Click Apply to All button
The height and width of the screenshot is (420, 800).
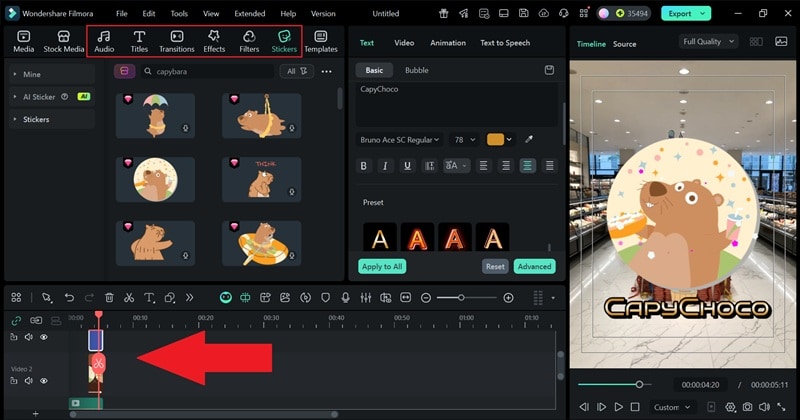382,266
